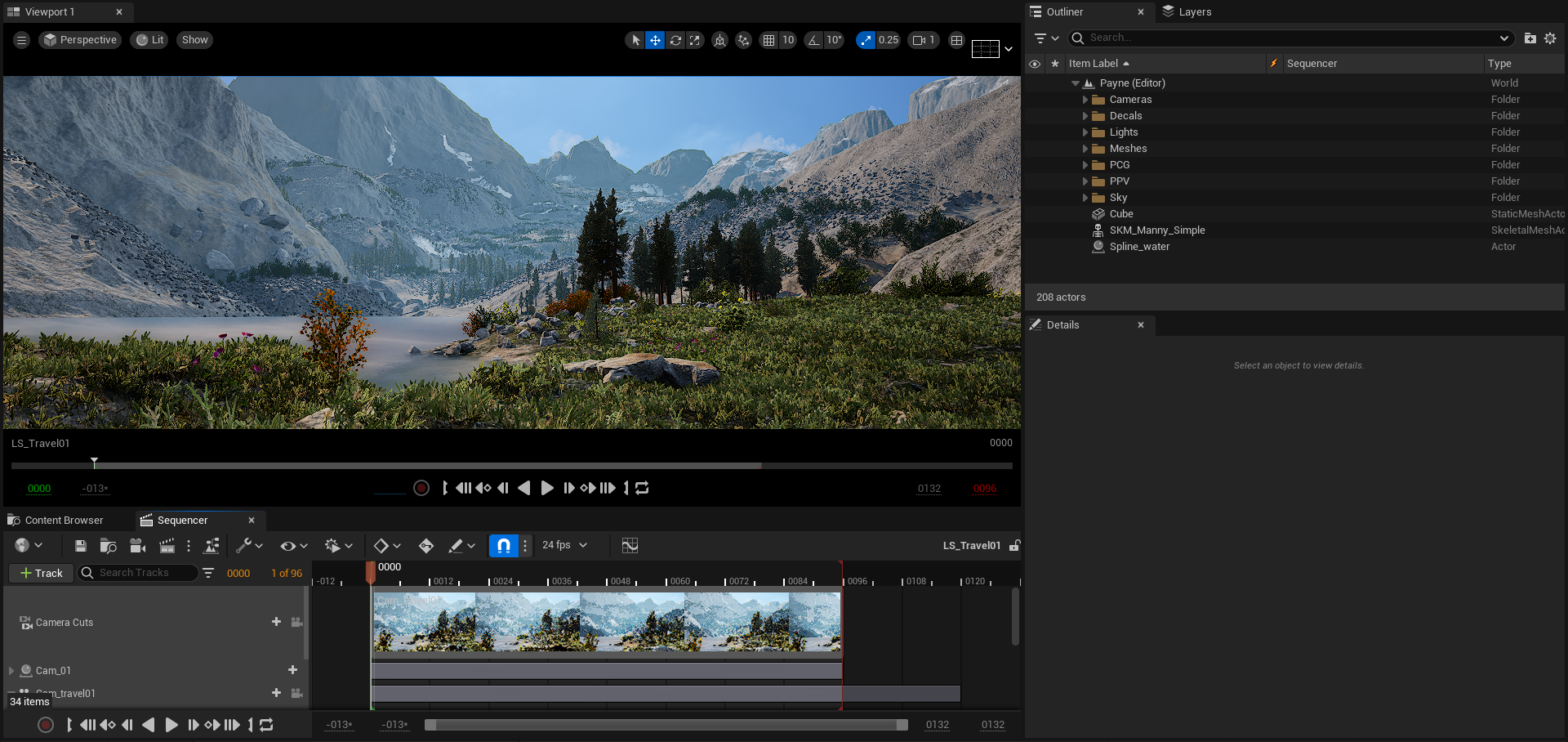1568x742 pixels.
Task: Open Outliner settings gear
Action: 1550,38
